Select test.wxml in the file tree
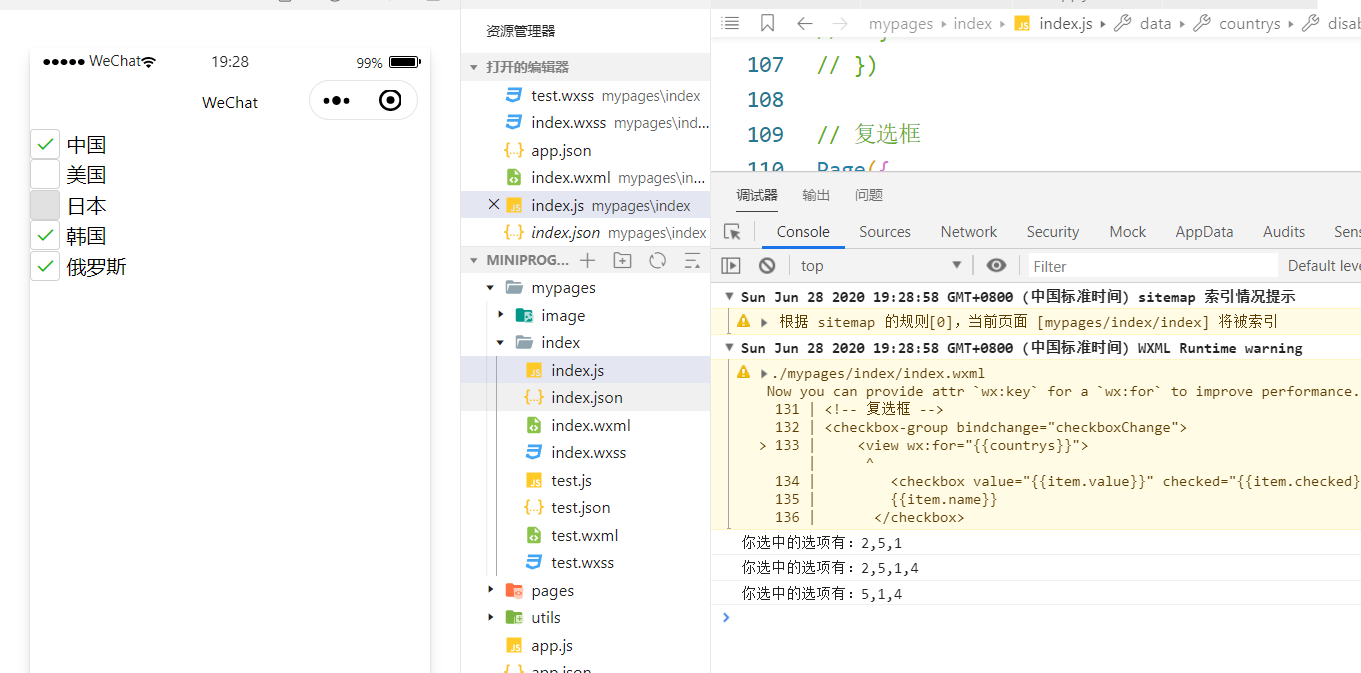1361x673 pixels. pyautogui.click(x=585, y=535)
